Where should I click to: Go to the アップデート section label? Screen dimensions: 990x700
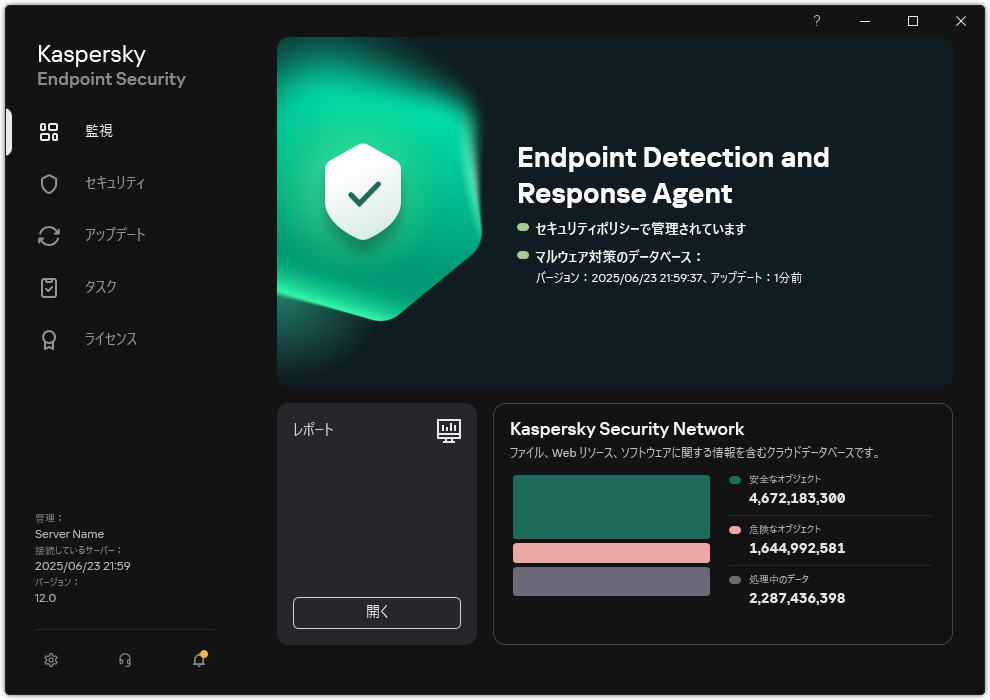point(115,235)
